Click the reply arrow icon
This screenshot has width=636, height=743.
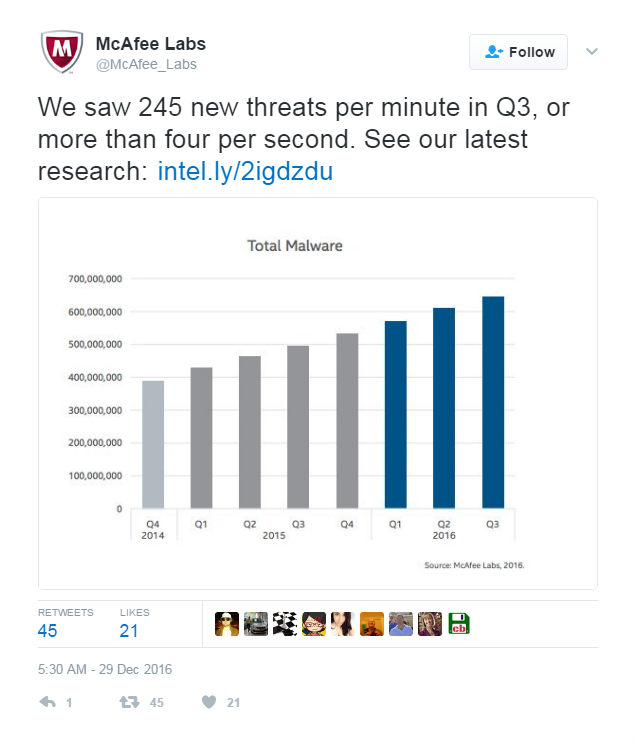[47, 702]
